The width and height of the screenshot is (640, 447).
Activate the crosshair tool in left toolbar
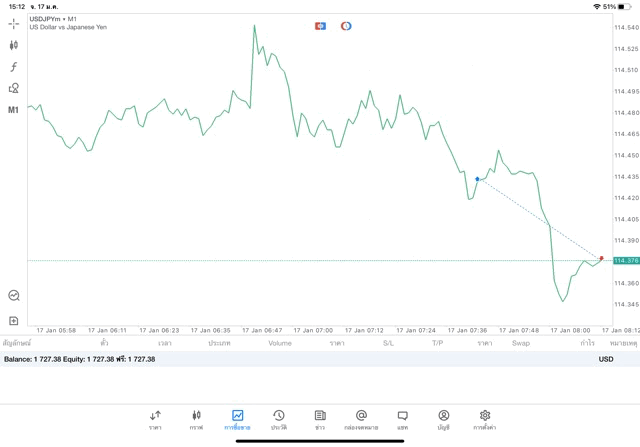point(14,23)
